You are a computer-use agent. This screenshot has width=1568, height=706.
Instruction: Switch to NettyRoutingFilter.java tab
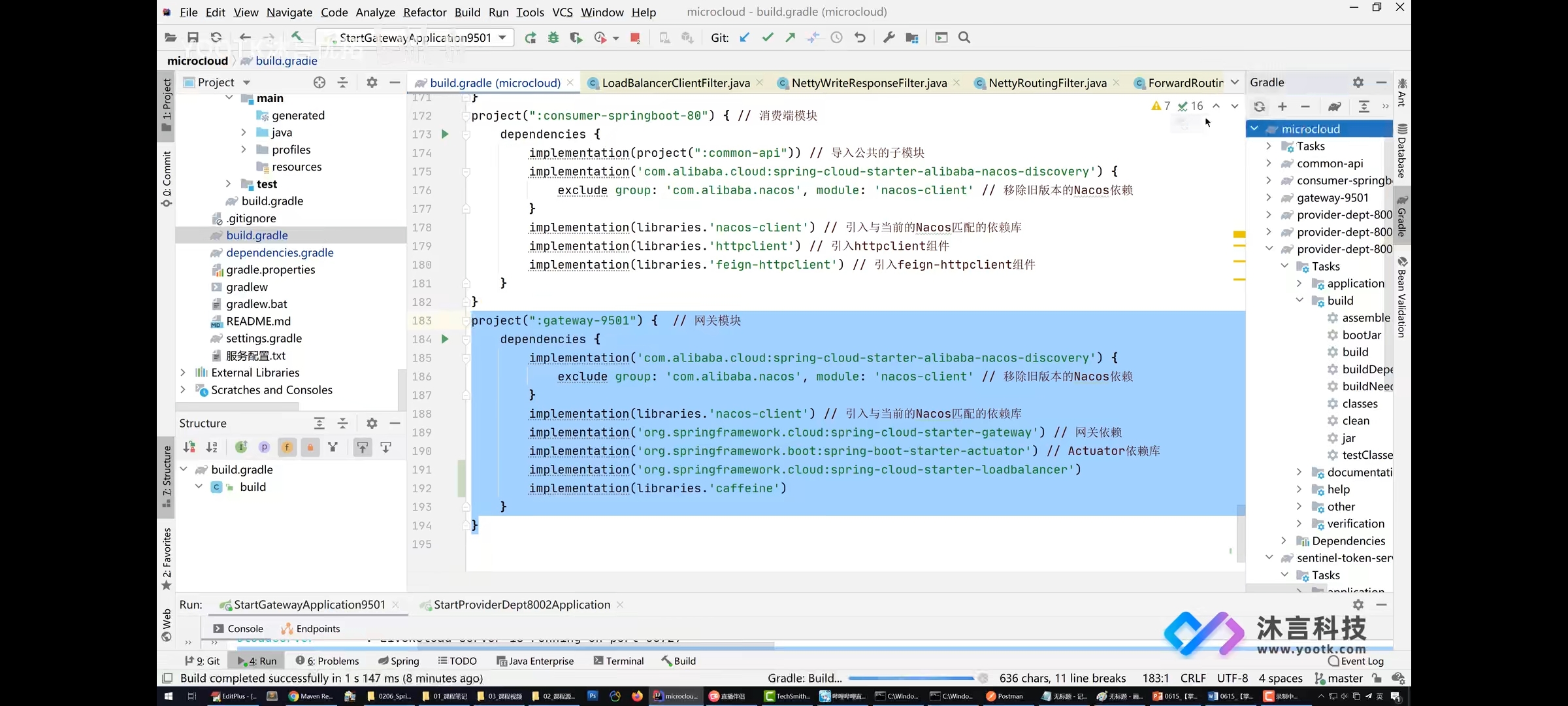[1047, 83]
